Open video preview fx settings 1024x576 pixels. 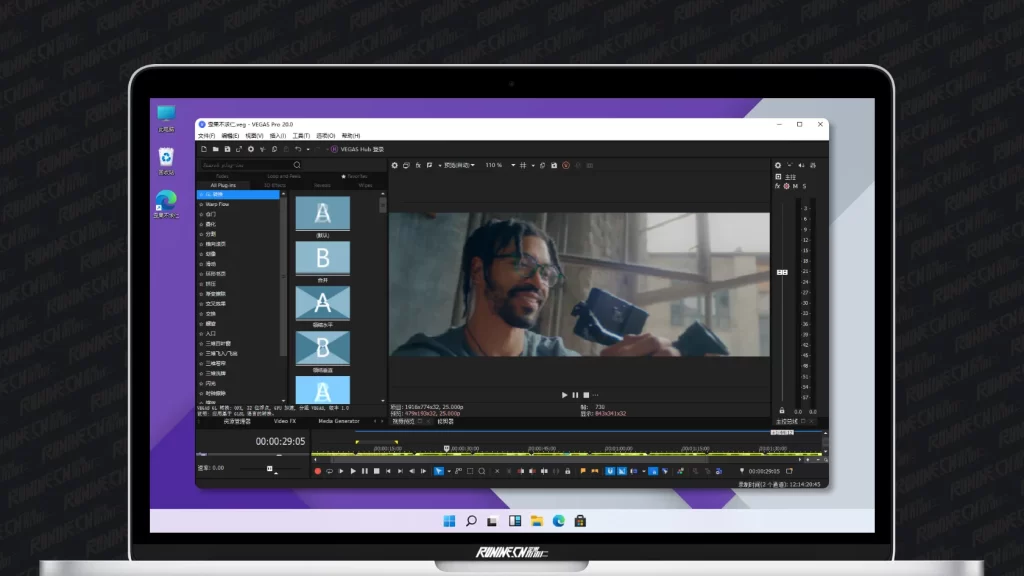(x=417, y=165)
